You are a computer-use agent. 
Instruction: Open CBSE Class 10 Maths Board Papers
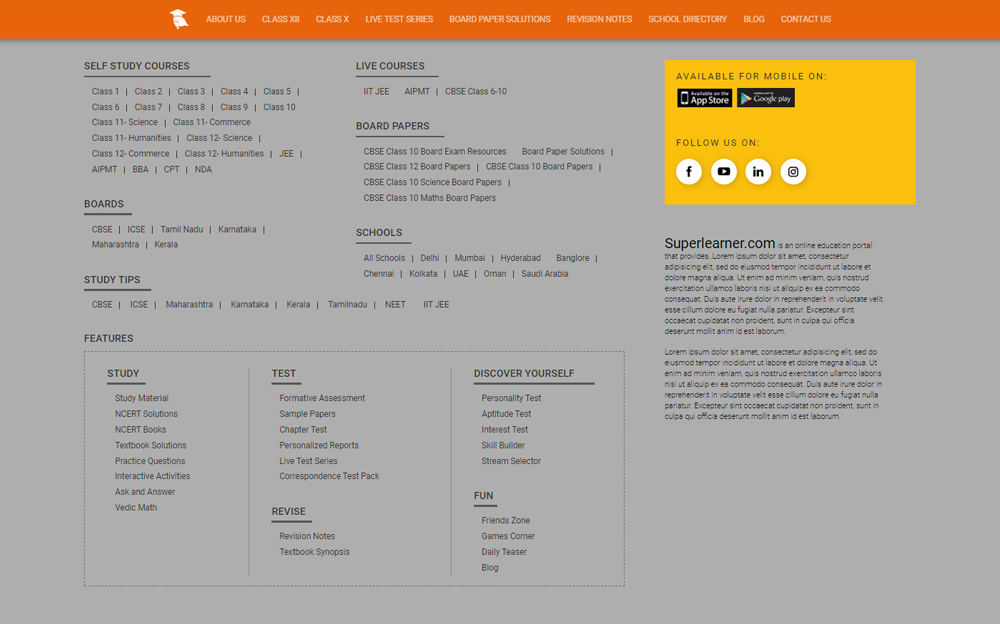coord(430,198)
